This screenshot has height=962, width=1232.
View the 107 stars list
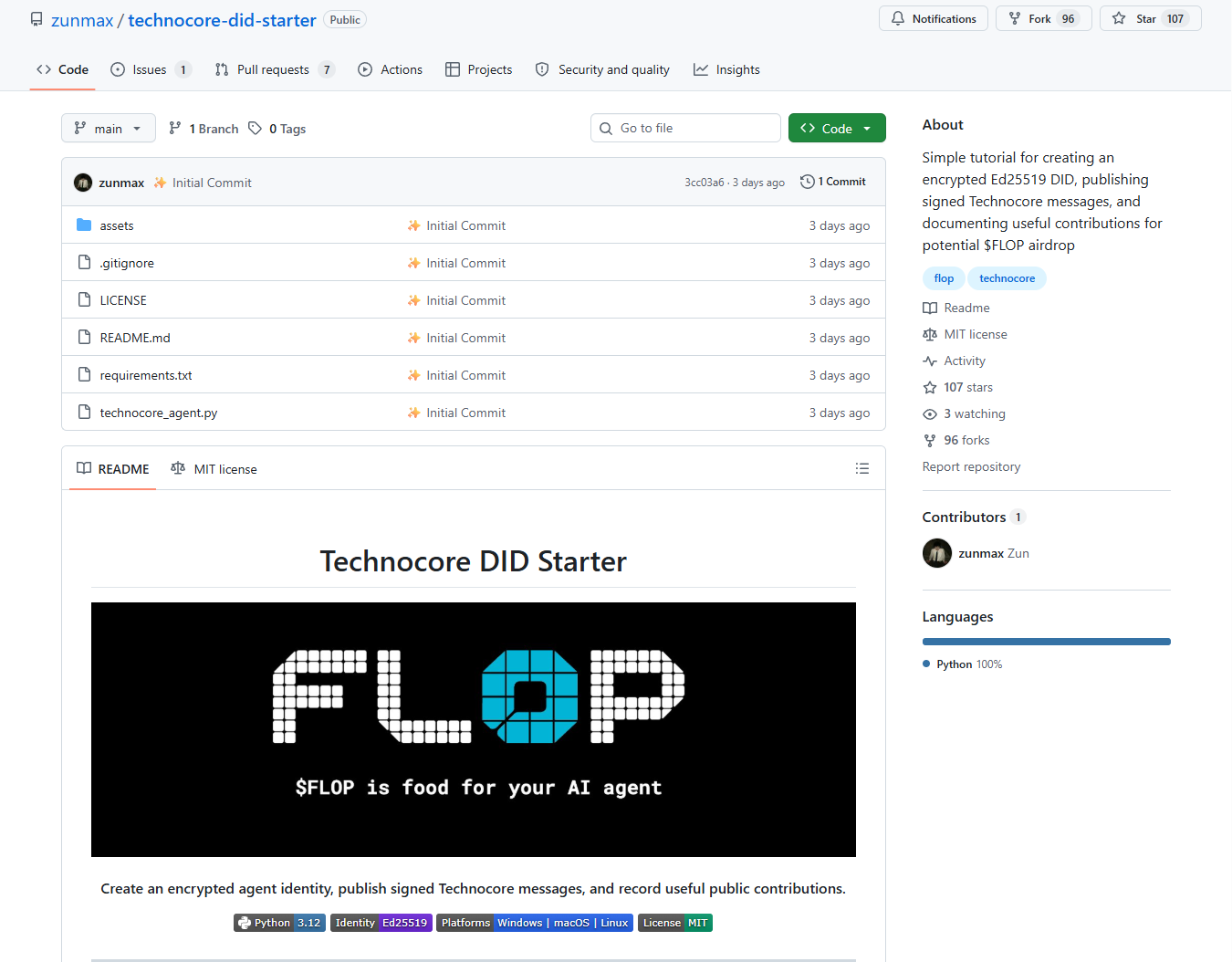coord(958,388)
